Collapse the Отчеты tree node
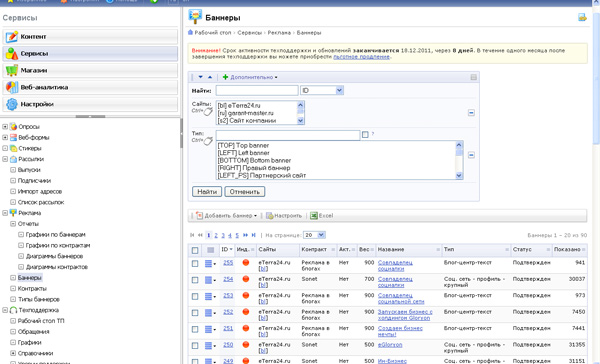 pos(13,224)
